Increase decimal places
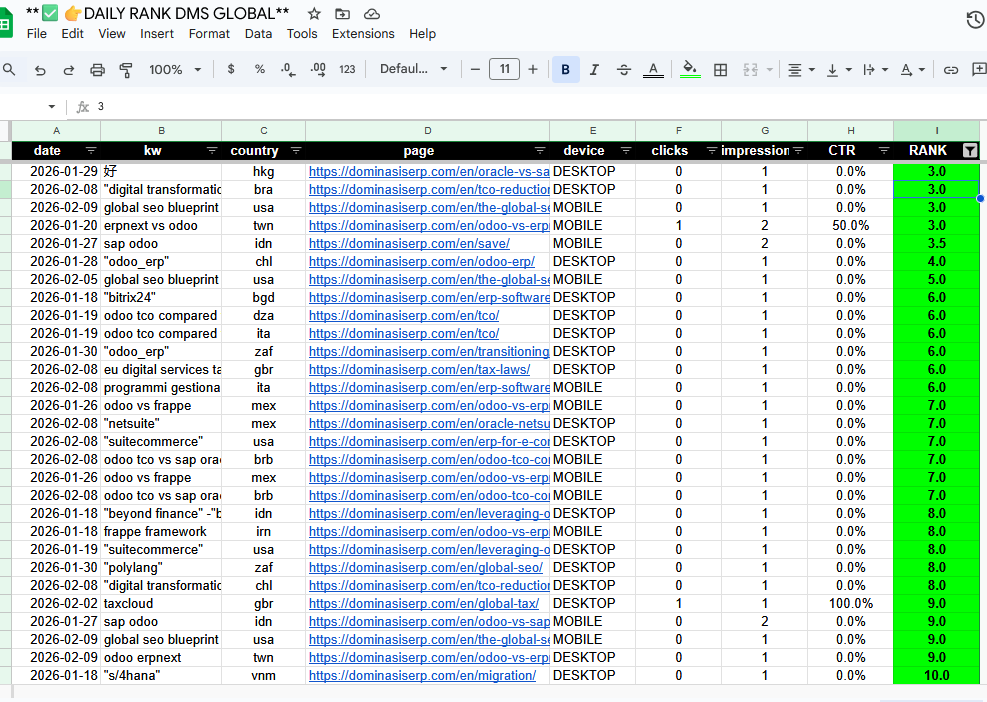 pyautogui.click(x=318, y=69)
